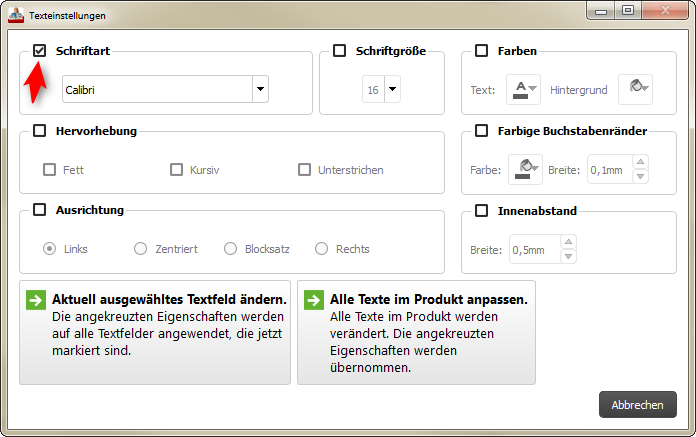Open the Hintergrund fill color icon
The height and width of the screenshot is (437, 696).
pyautogui.click(x=634, y=90)
